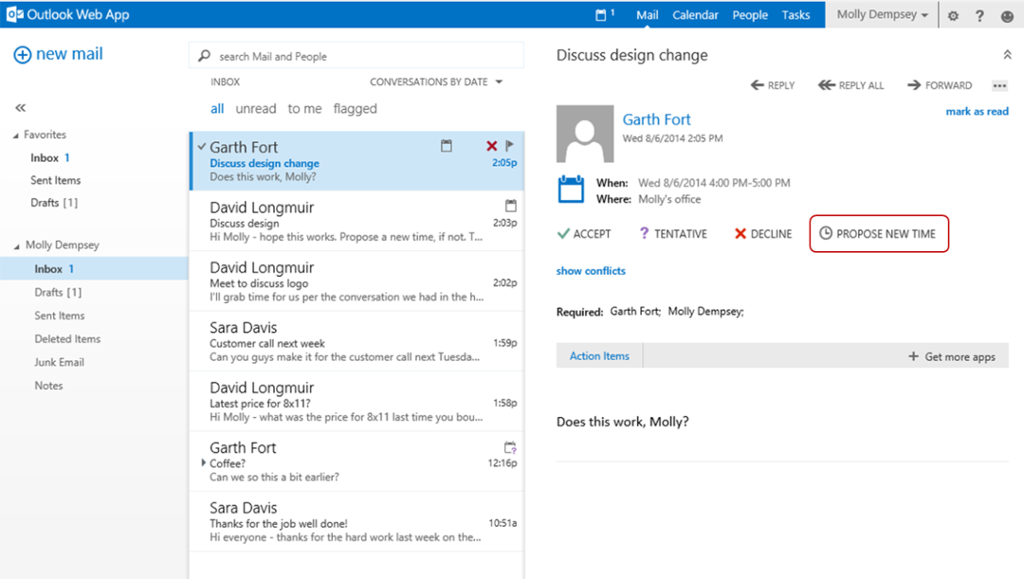Accept the meeting invitation
This screenshot has height=579, width=1024.
coord(584,233)
